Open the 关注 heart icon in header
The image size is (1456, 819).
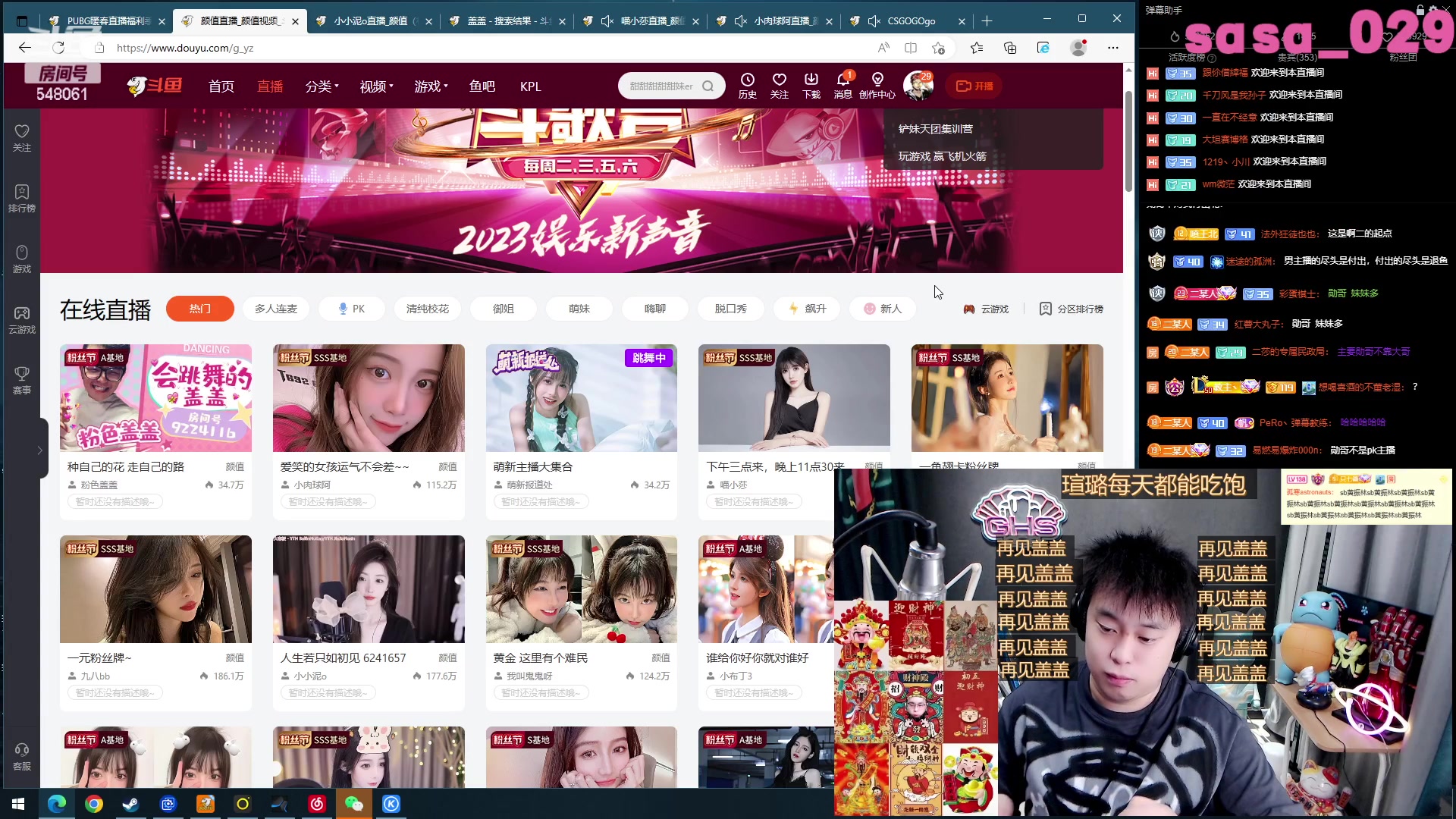(x=779, y=85)
